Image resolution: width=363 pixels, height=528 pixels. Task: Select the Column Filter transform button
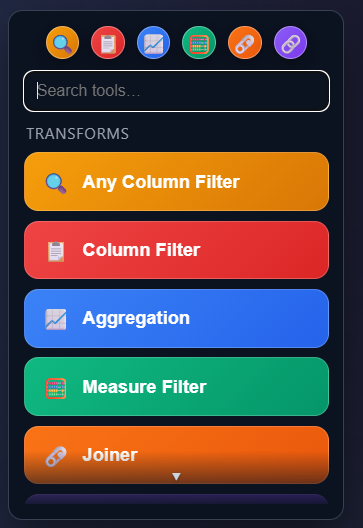coord(176,250)
